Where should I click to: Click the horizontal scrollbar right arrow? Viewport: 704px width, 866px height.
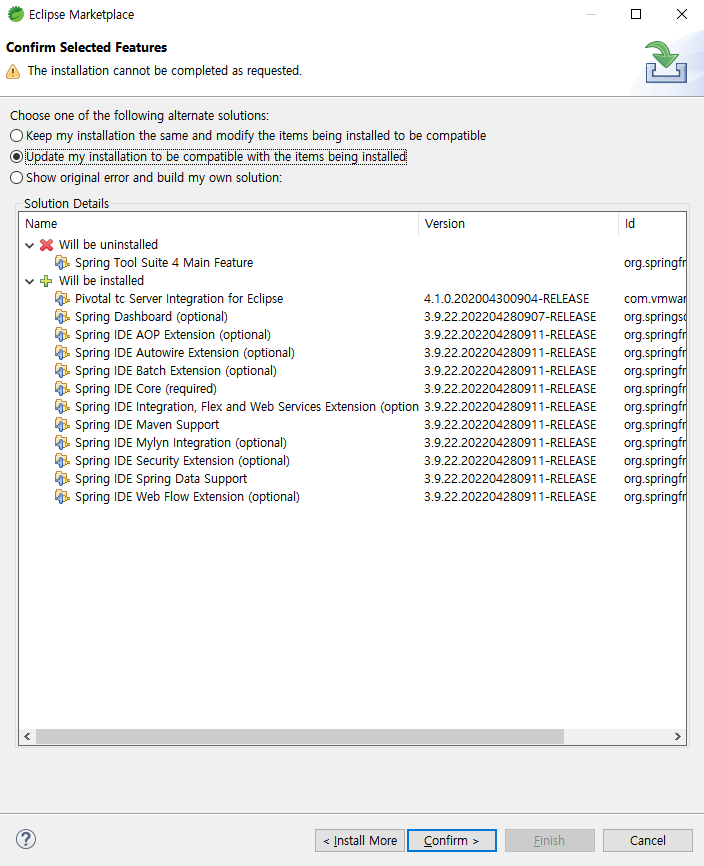pyautogui.click(x=677, y=736)
